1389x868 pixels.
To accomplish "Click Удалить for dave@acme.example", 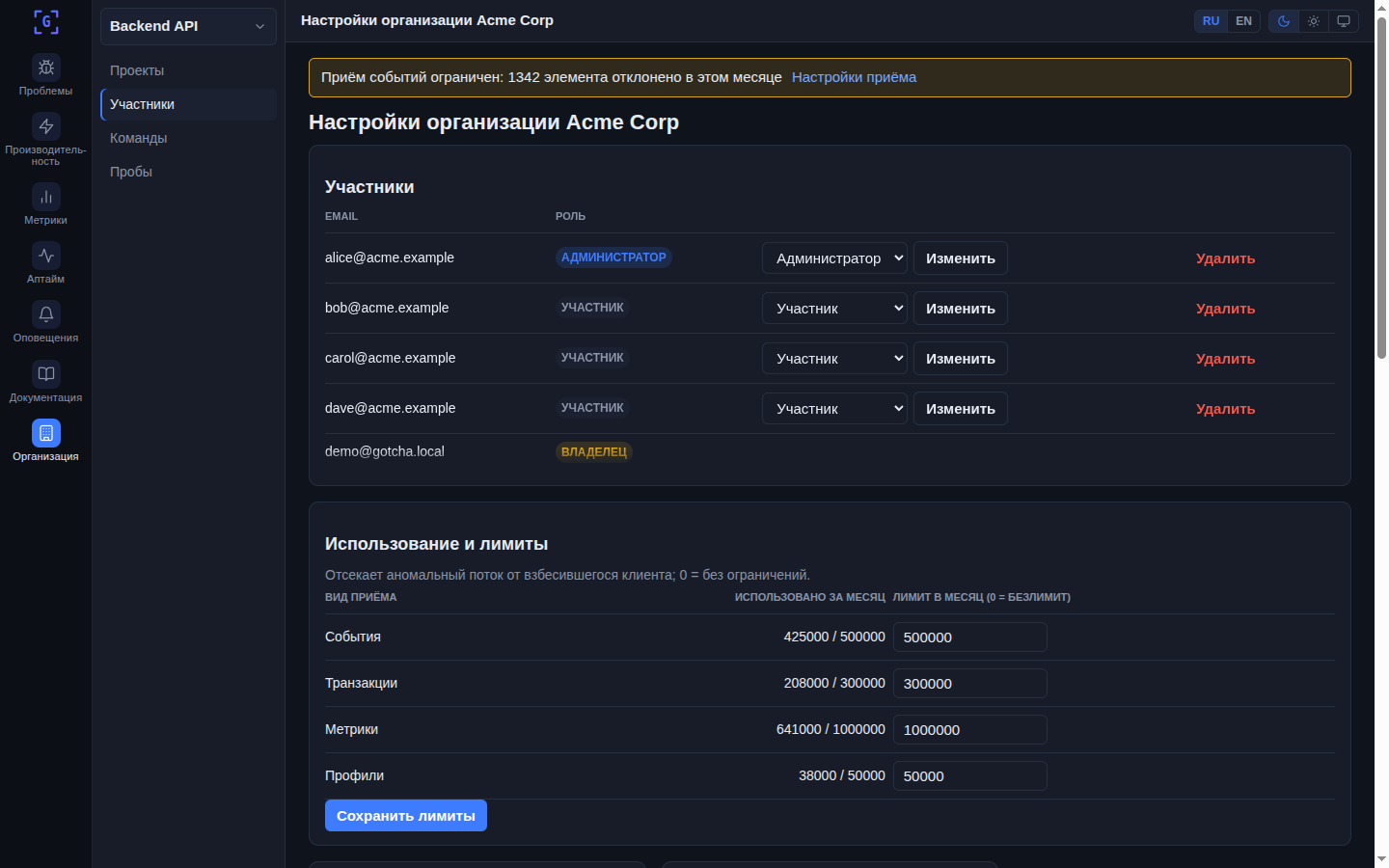I will [x=1225, y=409].
